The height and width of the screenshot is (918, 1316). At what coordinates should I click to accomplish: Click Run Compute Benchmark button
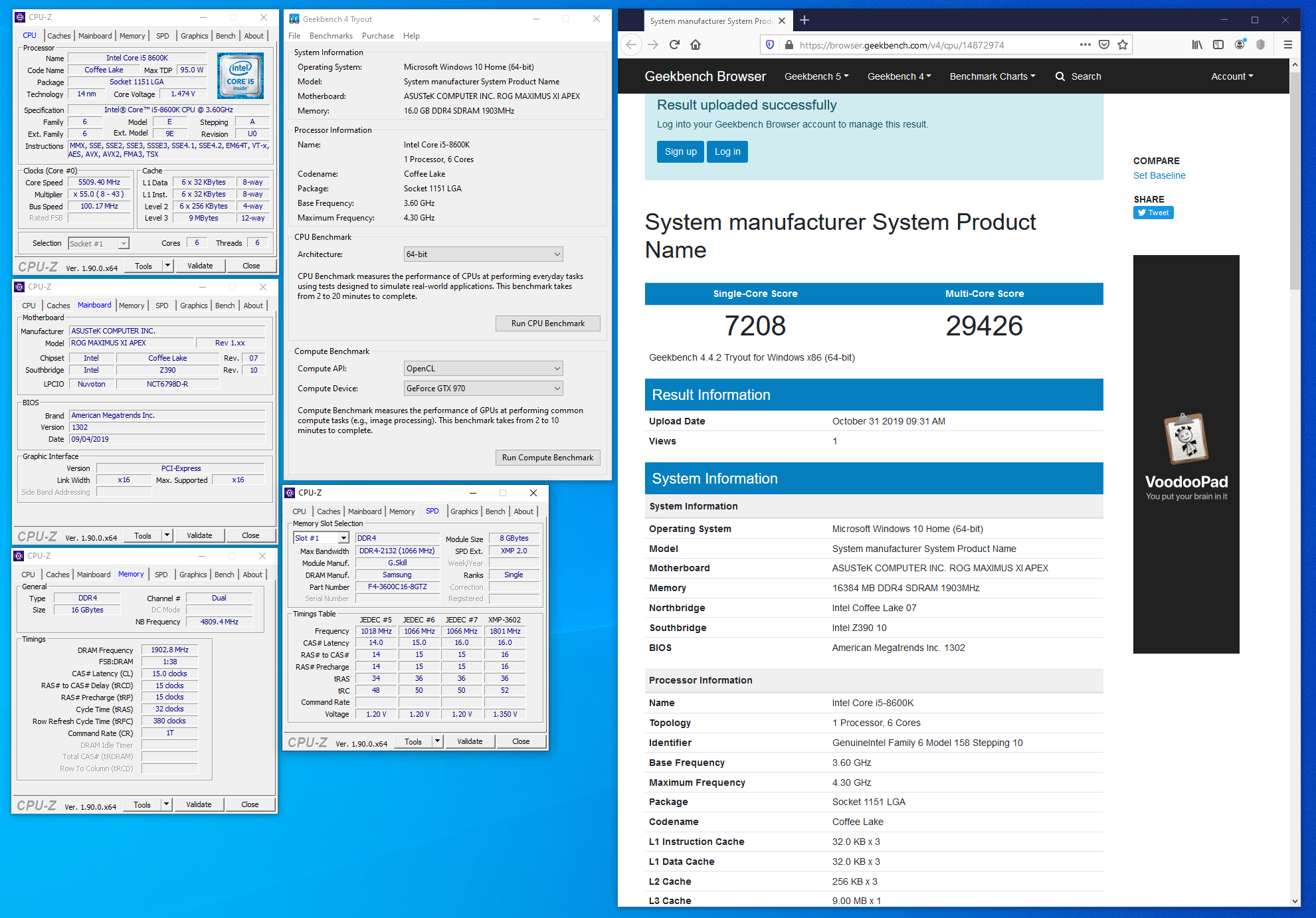point(548,458)
